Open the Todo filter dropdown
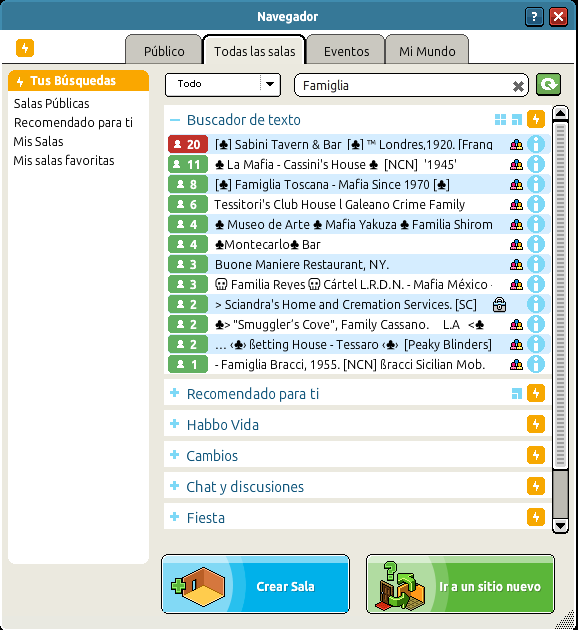This screenshot has height=630, width=578. click(223, 84)
